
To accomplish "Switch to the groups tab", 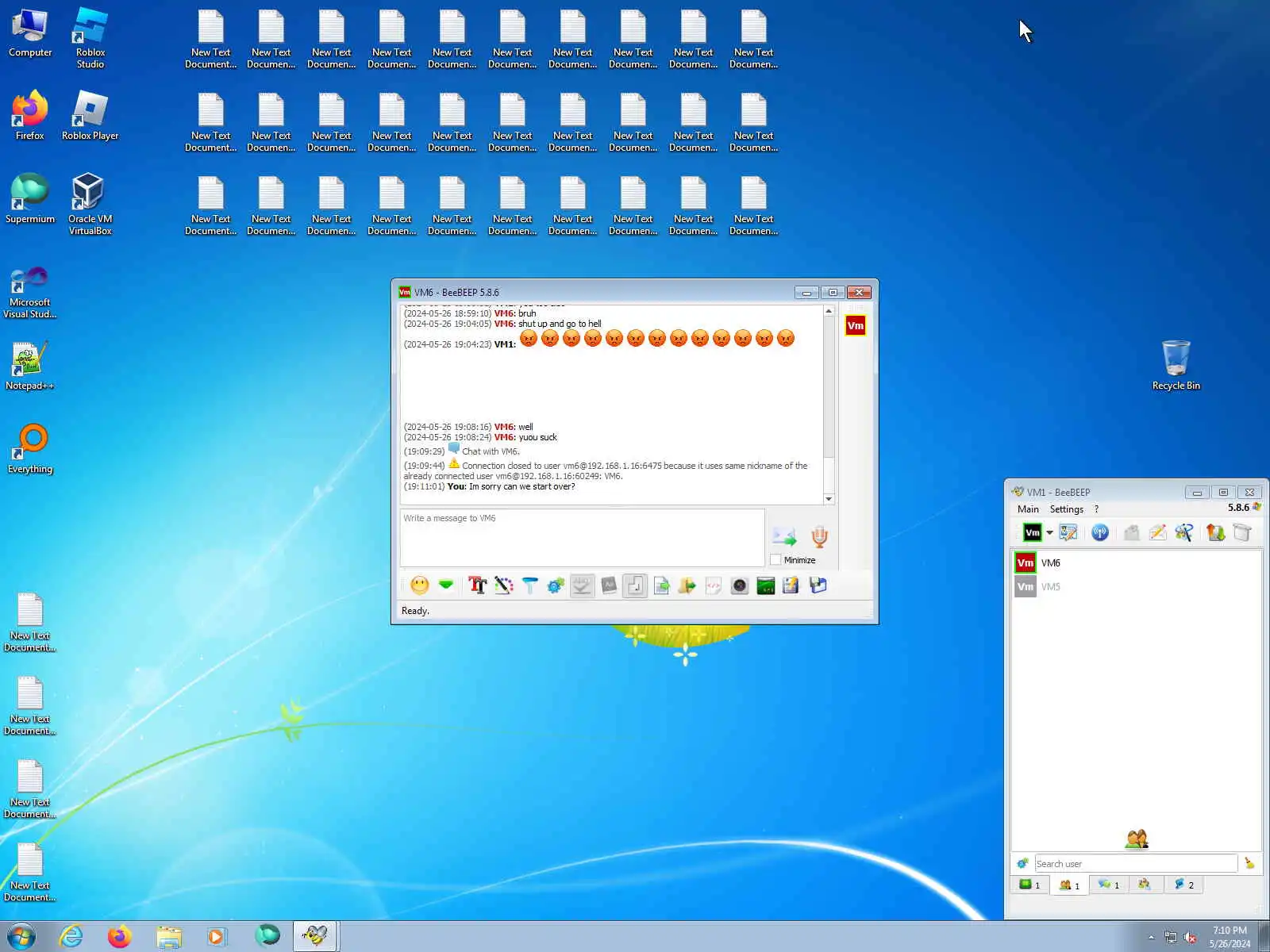I will [1145, 885].
